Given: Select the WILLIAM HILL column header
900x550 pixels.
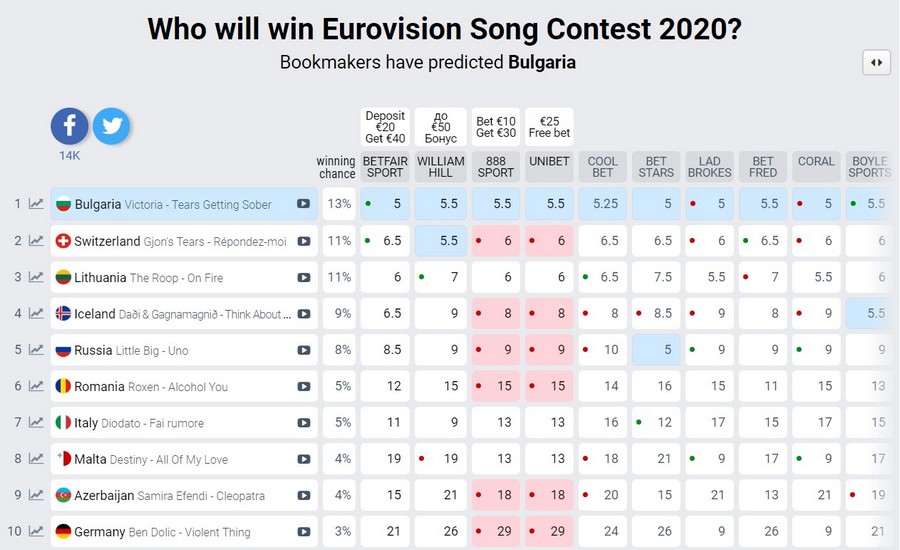Looking at the screenshot, I should pos(440,167).
